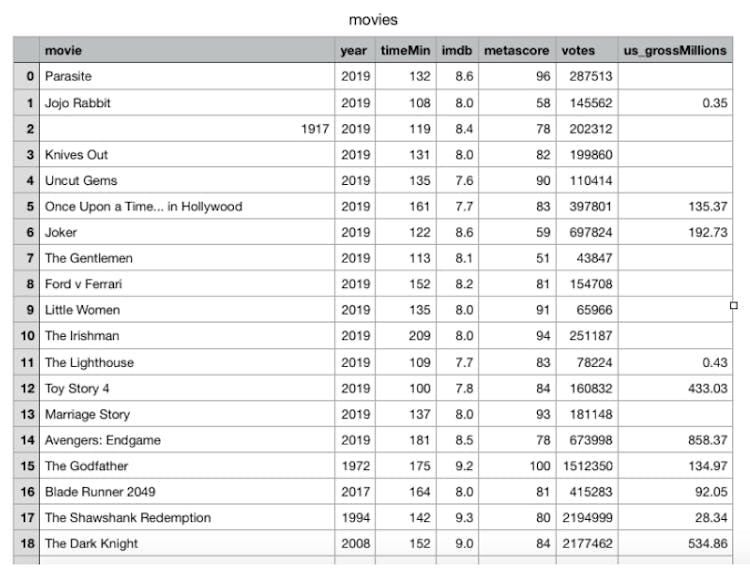Click the 'Jojo Rabbit' cell
Screen dimensions: 750x580
tap(76, 102)
